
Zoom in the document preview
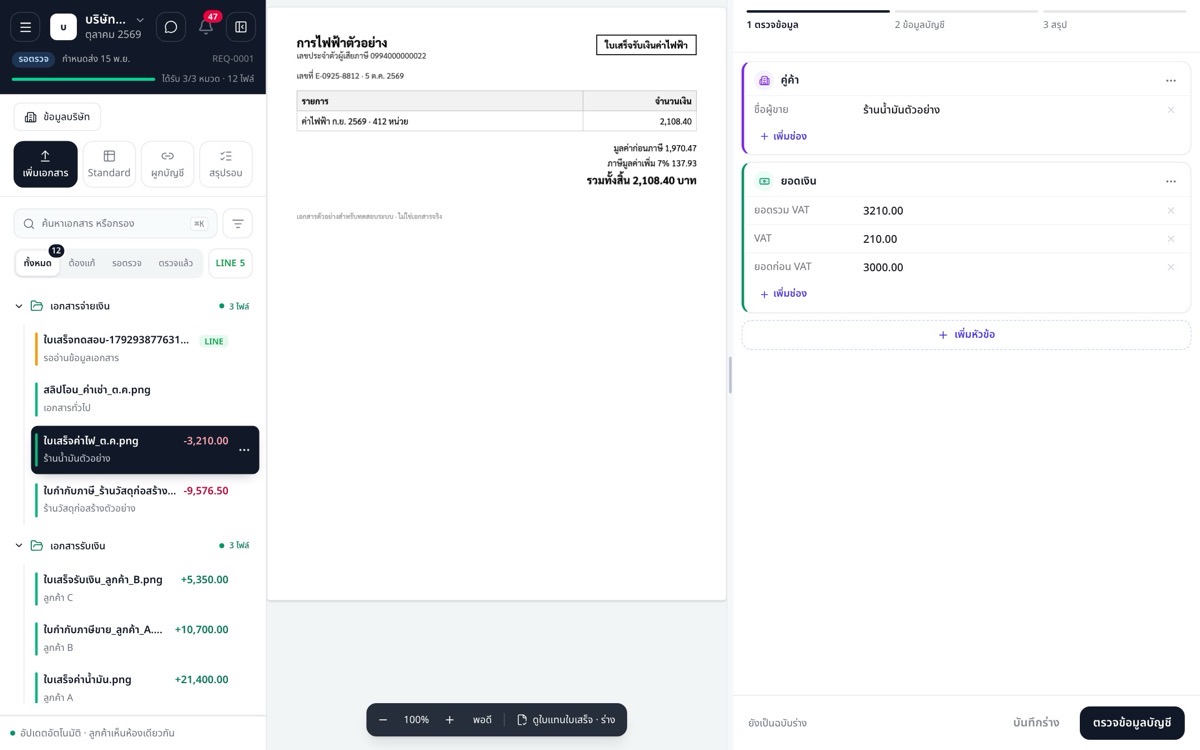click(450, 720)
